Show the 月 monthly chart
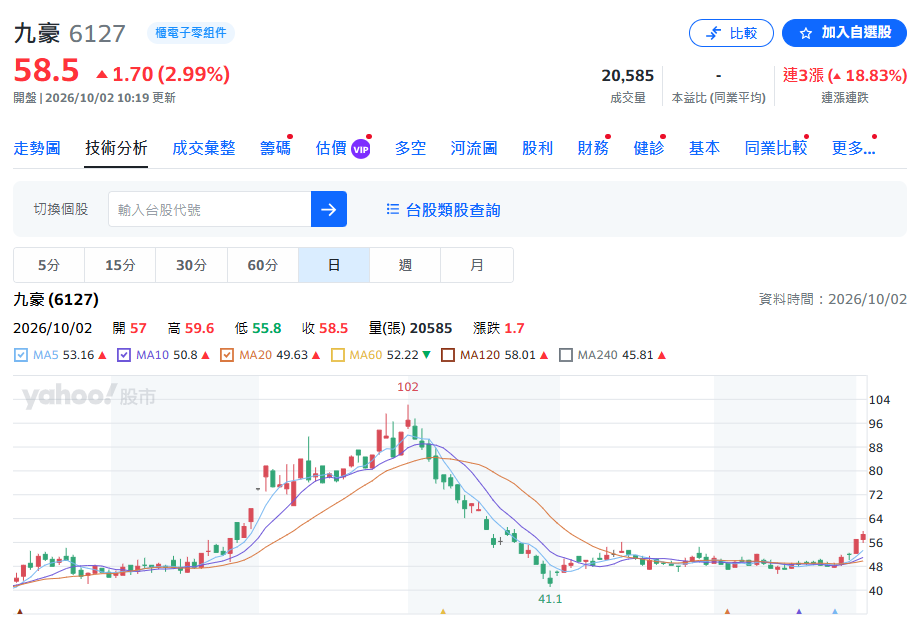The image size is (909, 621). point(477,265)
